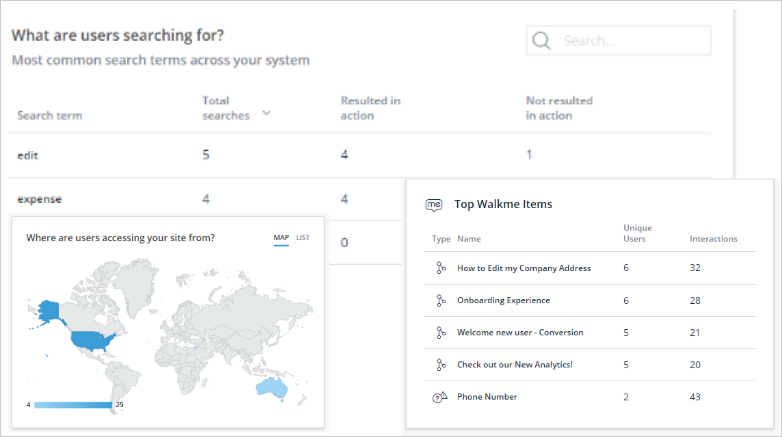Sort by Total searches chevron arrow
This screenshot has width=782, height=437.
pos(266,113)
